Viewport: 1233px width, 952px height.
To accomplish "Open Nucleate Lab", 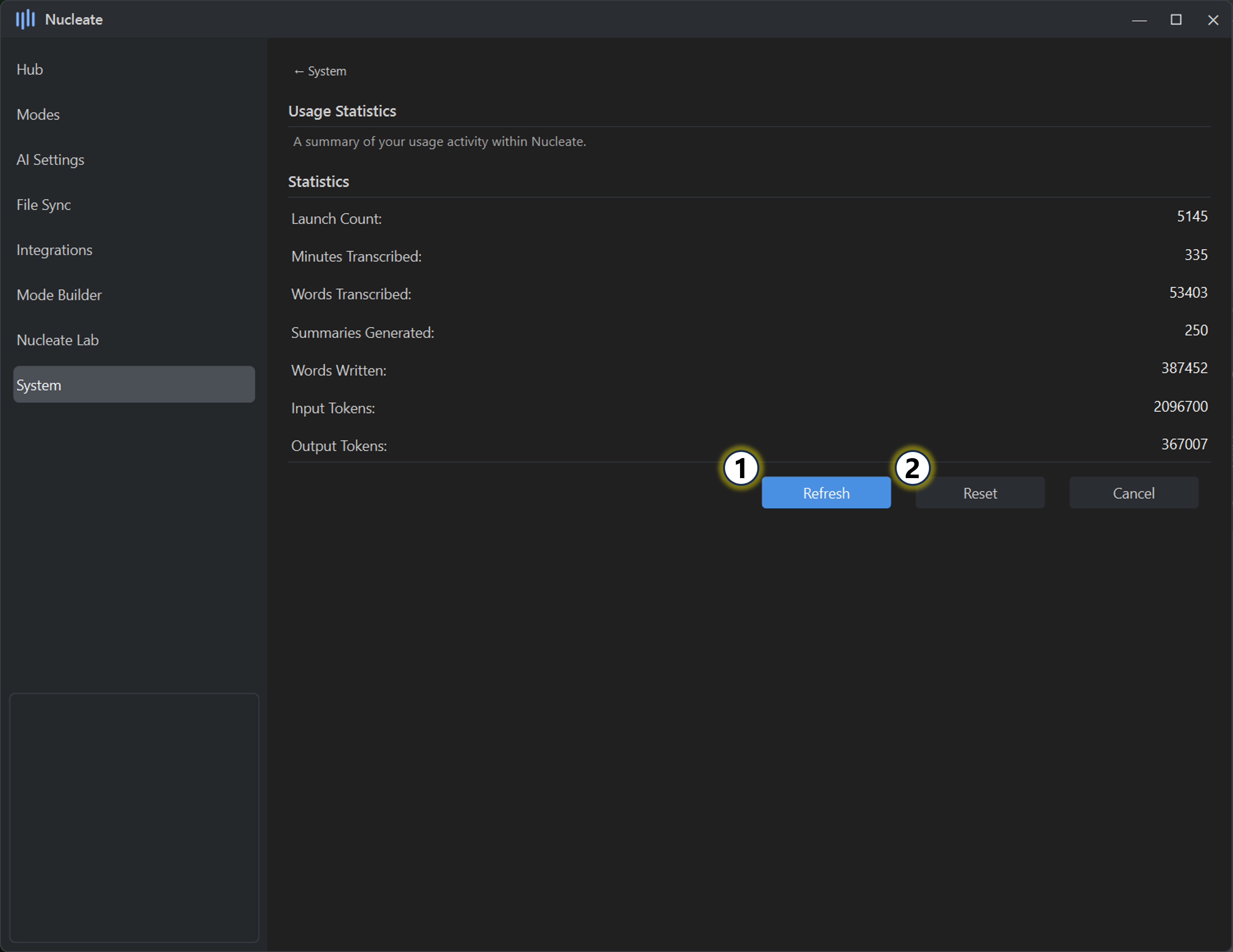I will (x=58, y=340).
